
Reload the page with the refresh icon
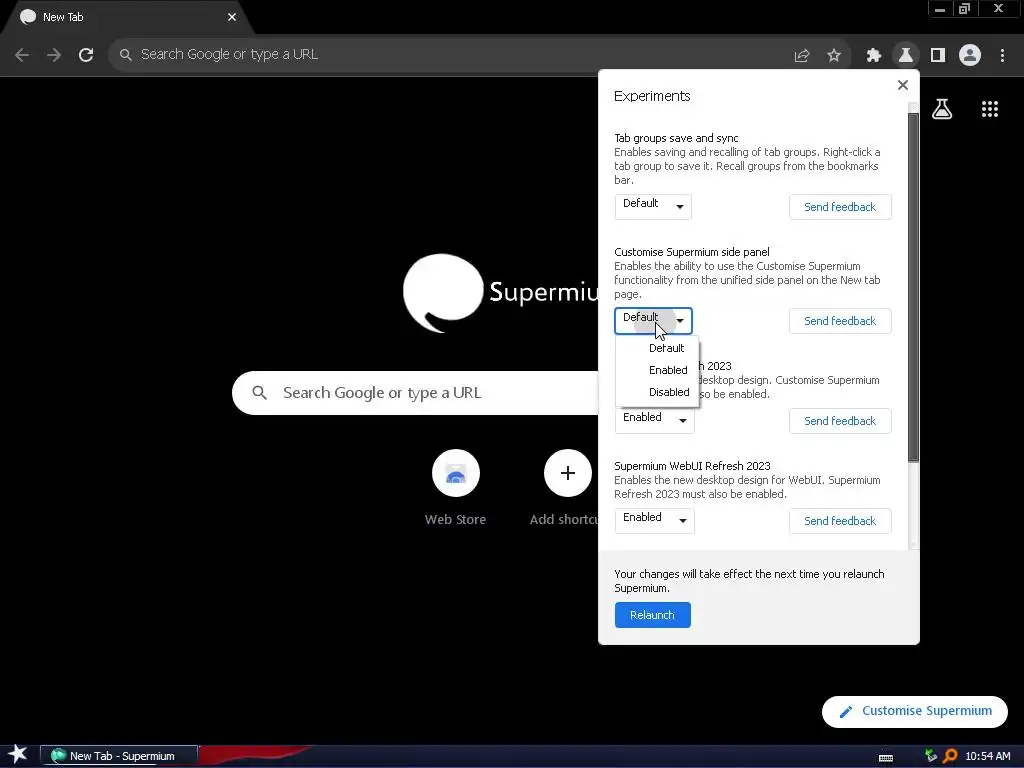click(x=86, y=55)
